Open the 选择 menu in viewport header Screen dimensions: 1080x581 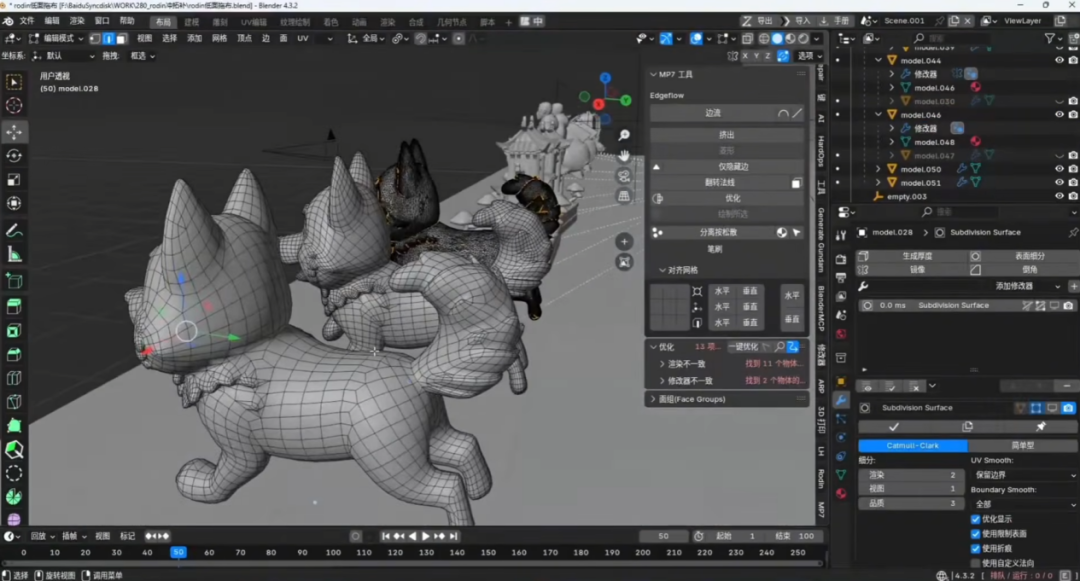169,39
